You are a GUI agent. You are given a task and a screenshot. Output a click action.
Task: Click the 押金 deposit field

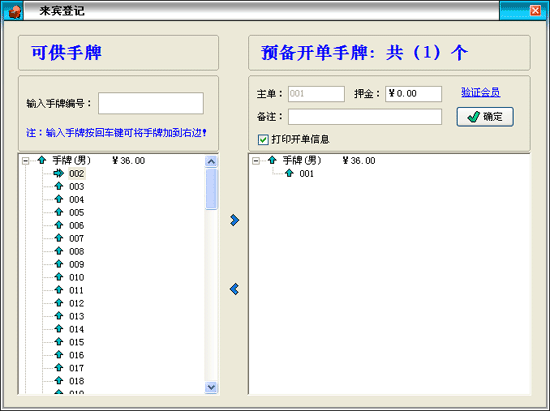(414, 94)
